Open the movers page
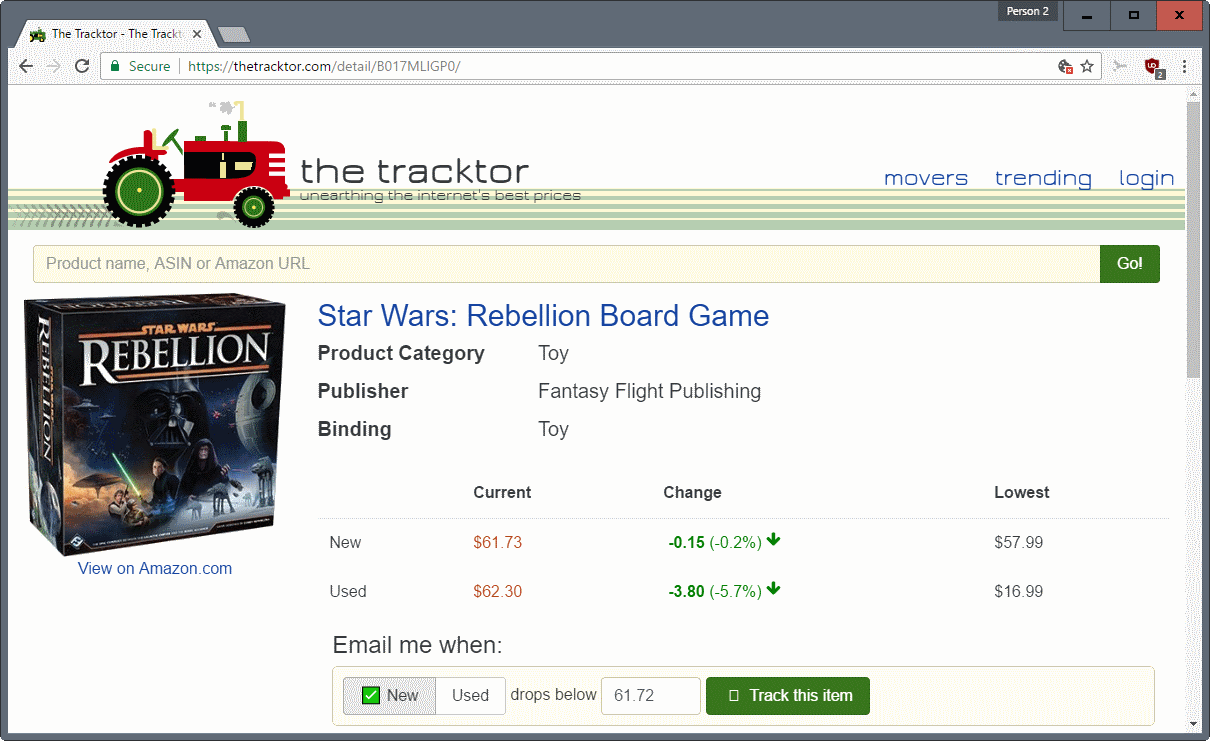The image size is (1210, 741). point(926,178)
